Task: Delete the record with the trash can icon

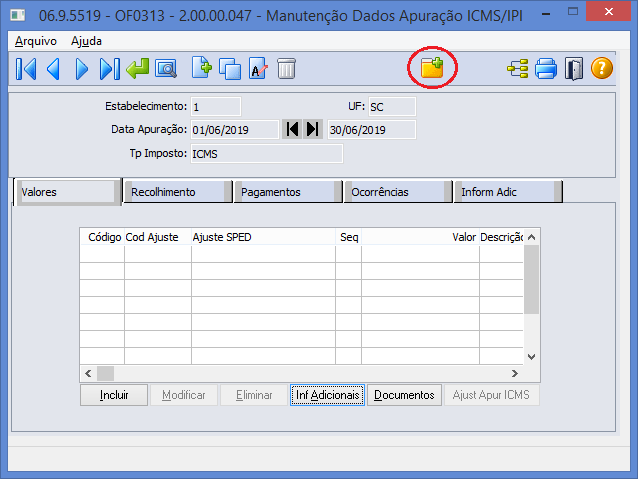Action: (x=286, y=68)
